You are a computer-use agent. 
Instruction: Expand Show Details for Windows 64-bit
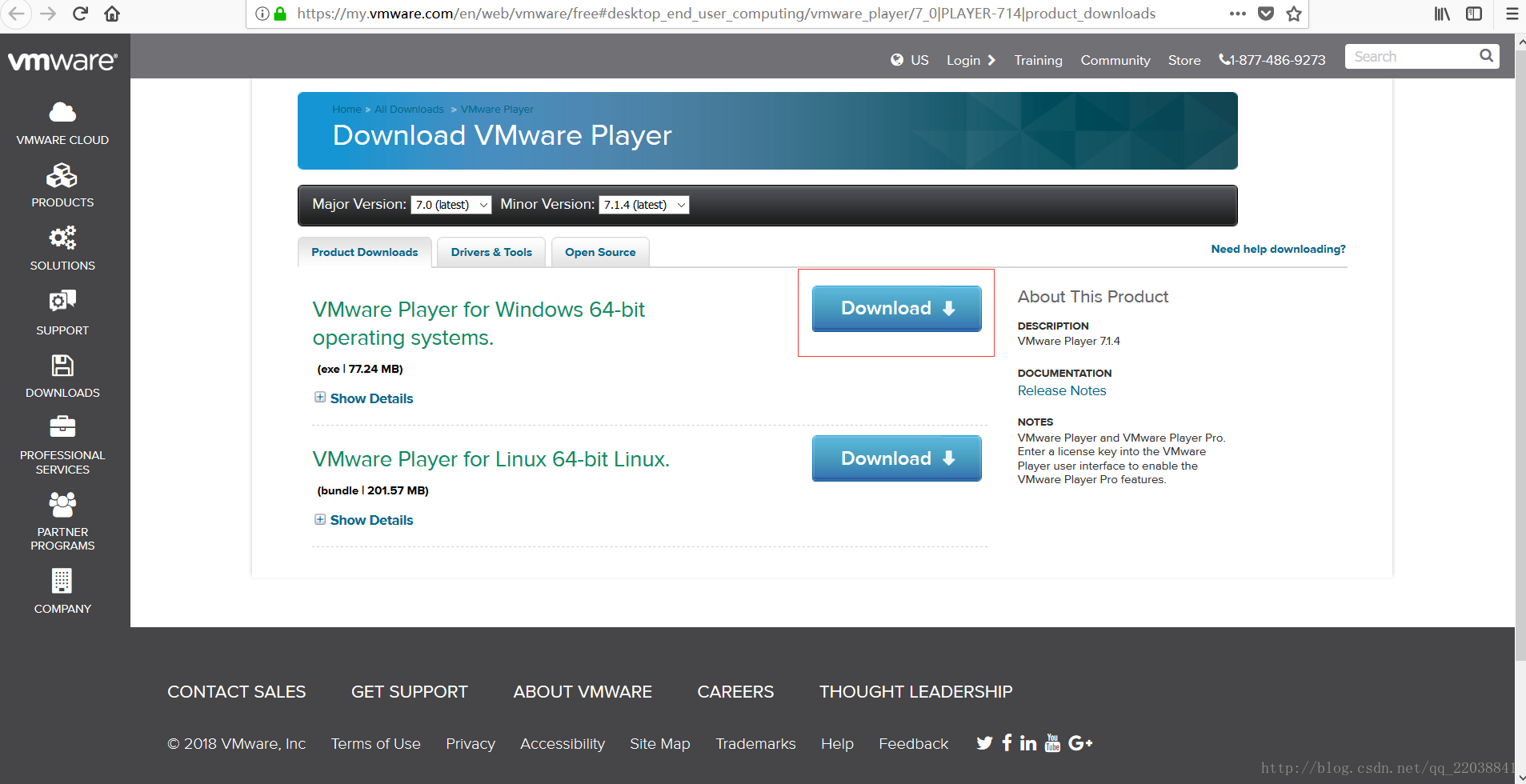point(364,398)
